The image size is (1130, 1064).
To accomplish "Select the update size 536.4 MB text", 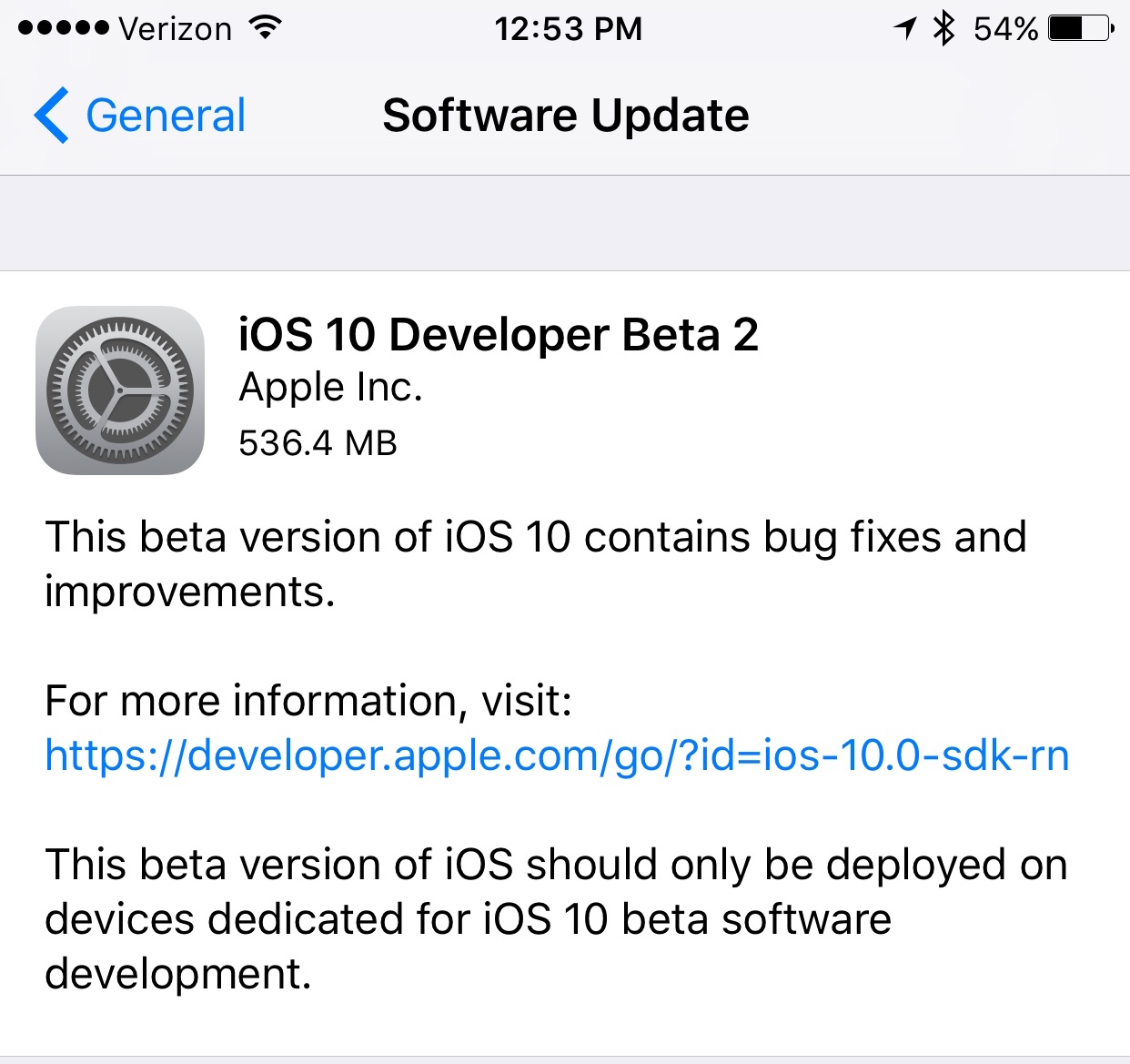I will [x=318, y=444].
